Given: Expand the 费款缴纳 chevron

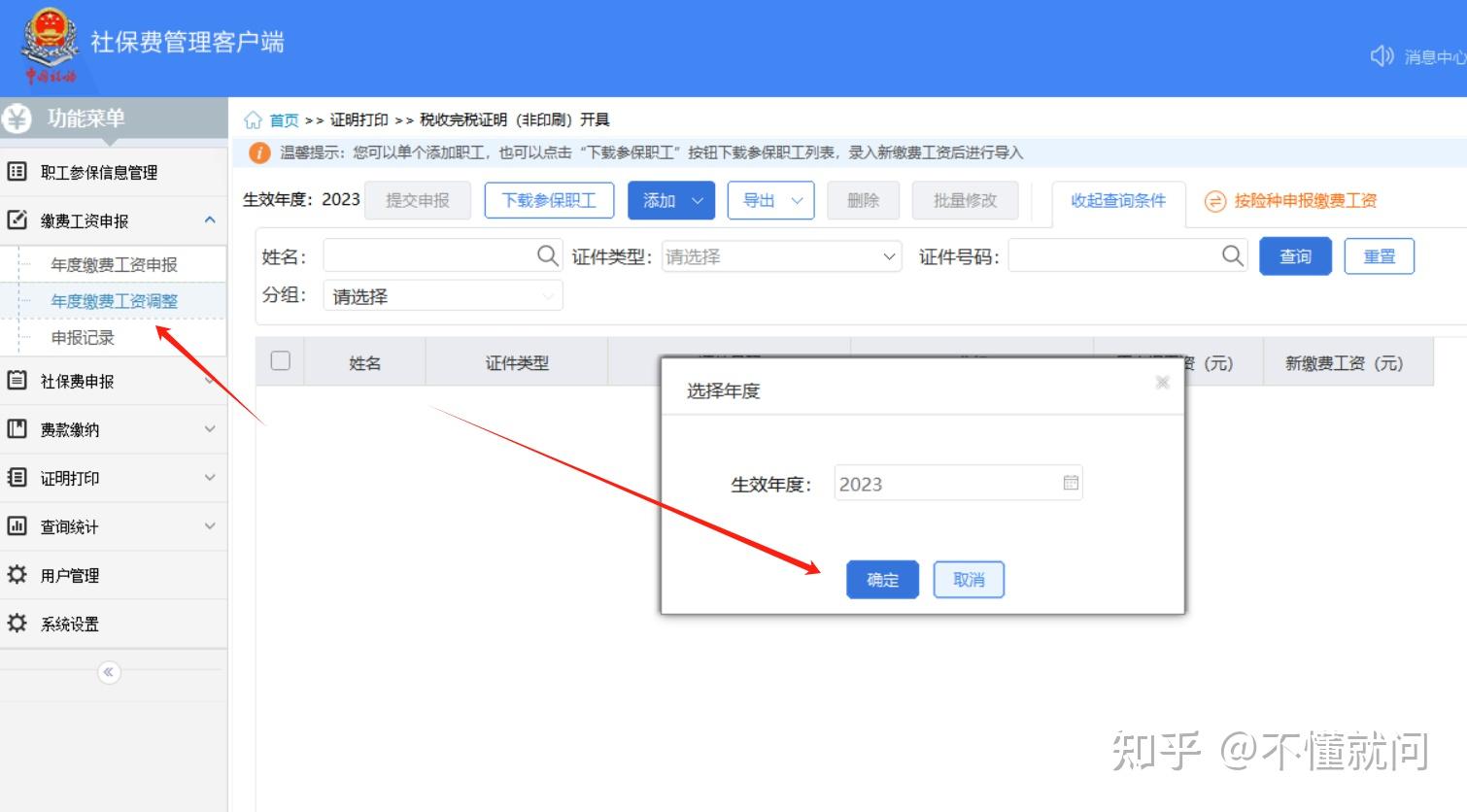Looking at the screenshot, I should (x=210, y=429).
